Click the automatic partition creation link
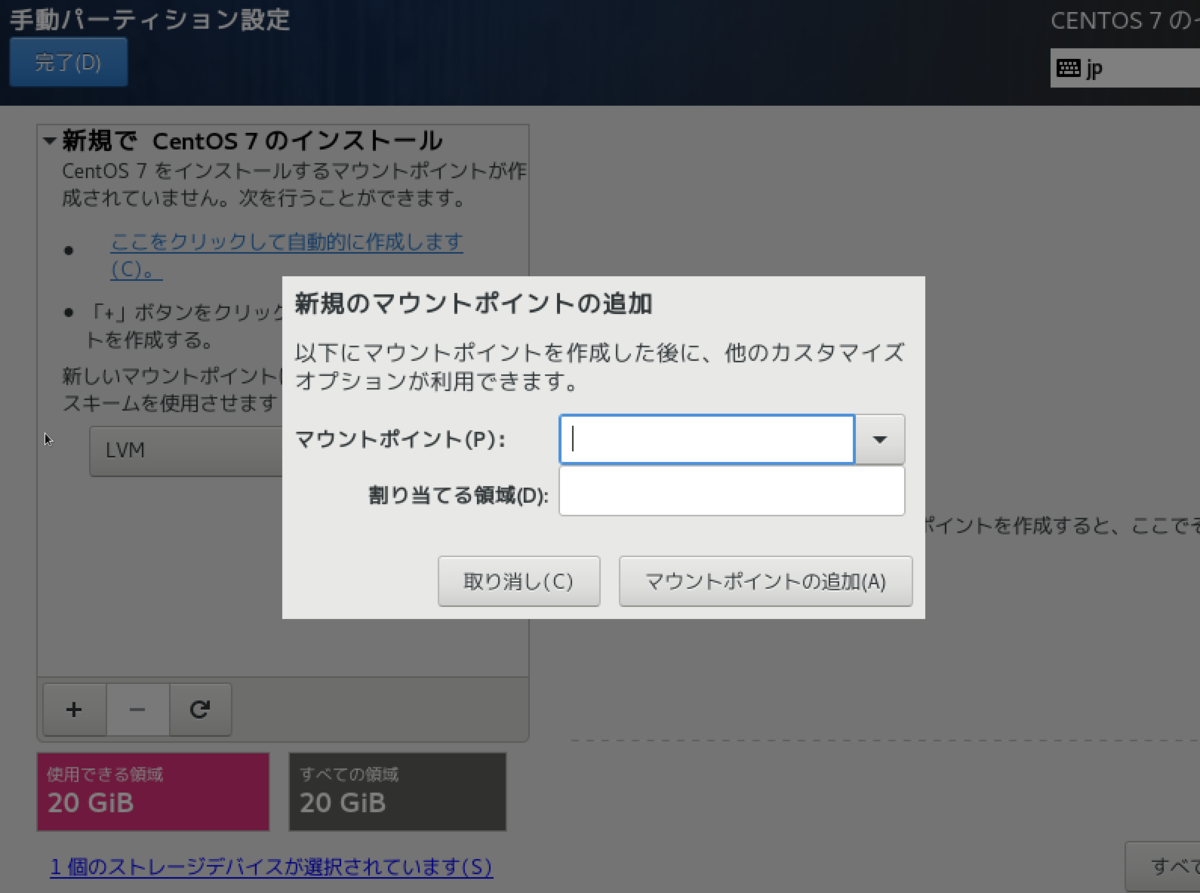Screen dimensions: 1200x893 [x=287, y=243]
